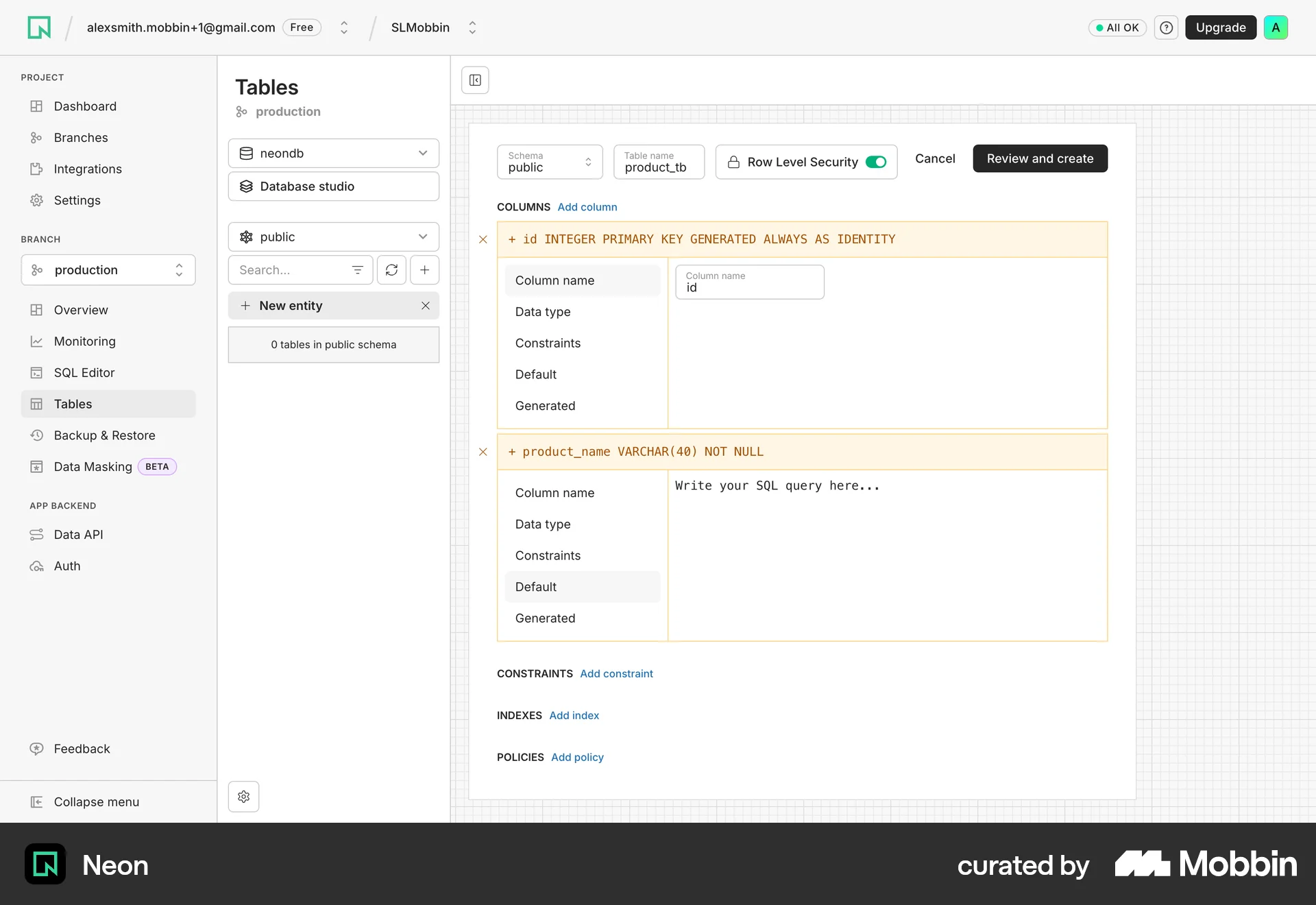Screen dimensions: 1316x905
Task: Select the New entity list item
Action: pos(334,306)
